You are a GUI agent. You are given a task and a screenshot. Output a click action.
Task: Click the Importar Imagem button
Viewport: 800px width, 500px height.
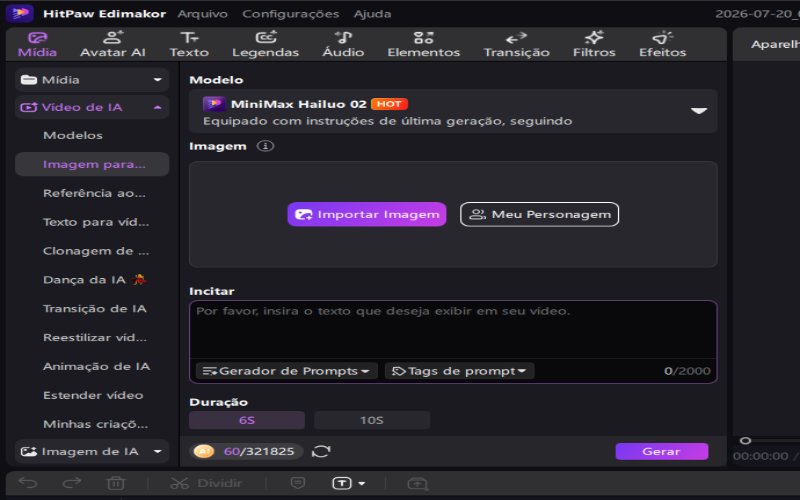tap(367, 214)
